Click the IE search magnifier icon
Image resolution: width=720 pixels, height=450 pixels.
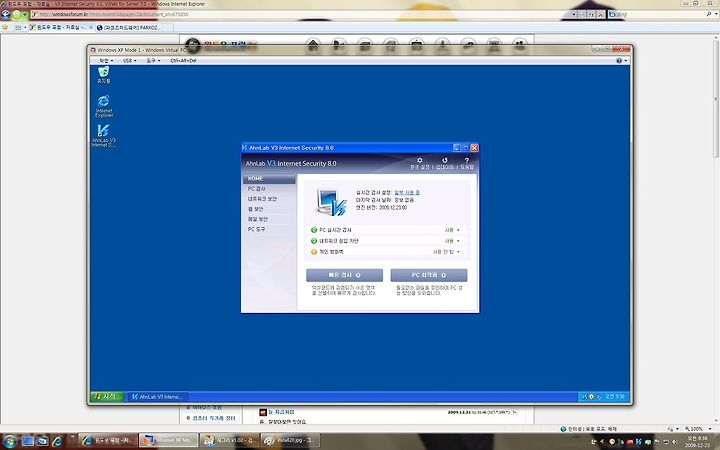pos(709,14)
